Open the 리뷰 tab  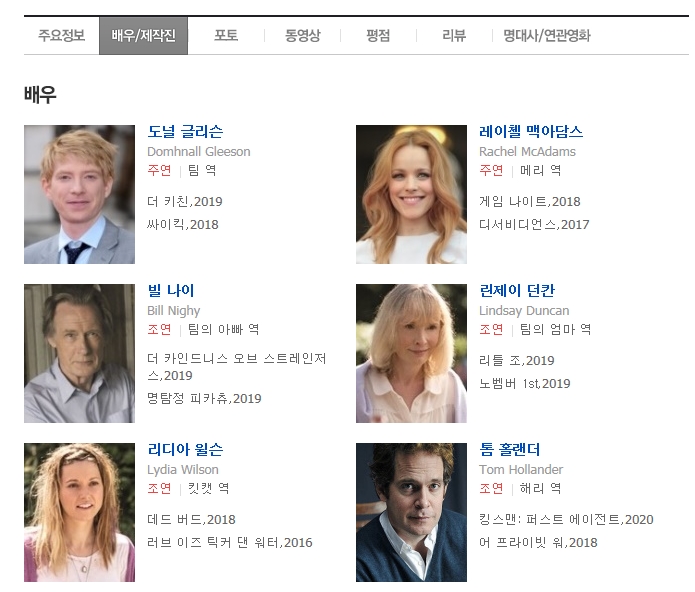(x=454, y=35)
